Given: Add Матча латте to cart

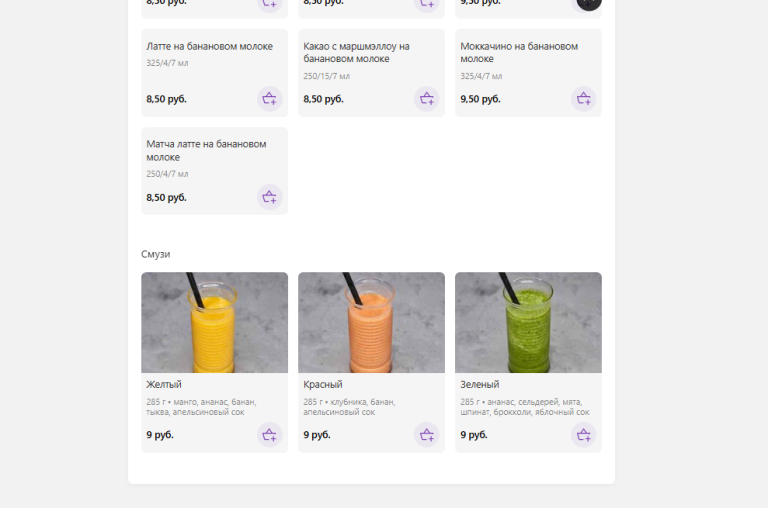Looking at the screenshot, I should click(269, 197).
